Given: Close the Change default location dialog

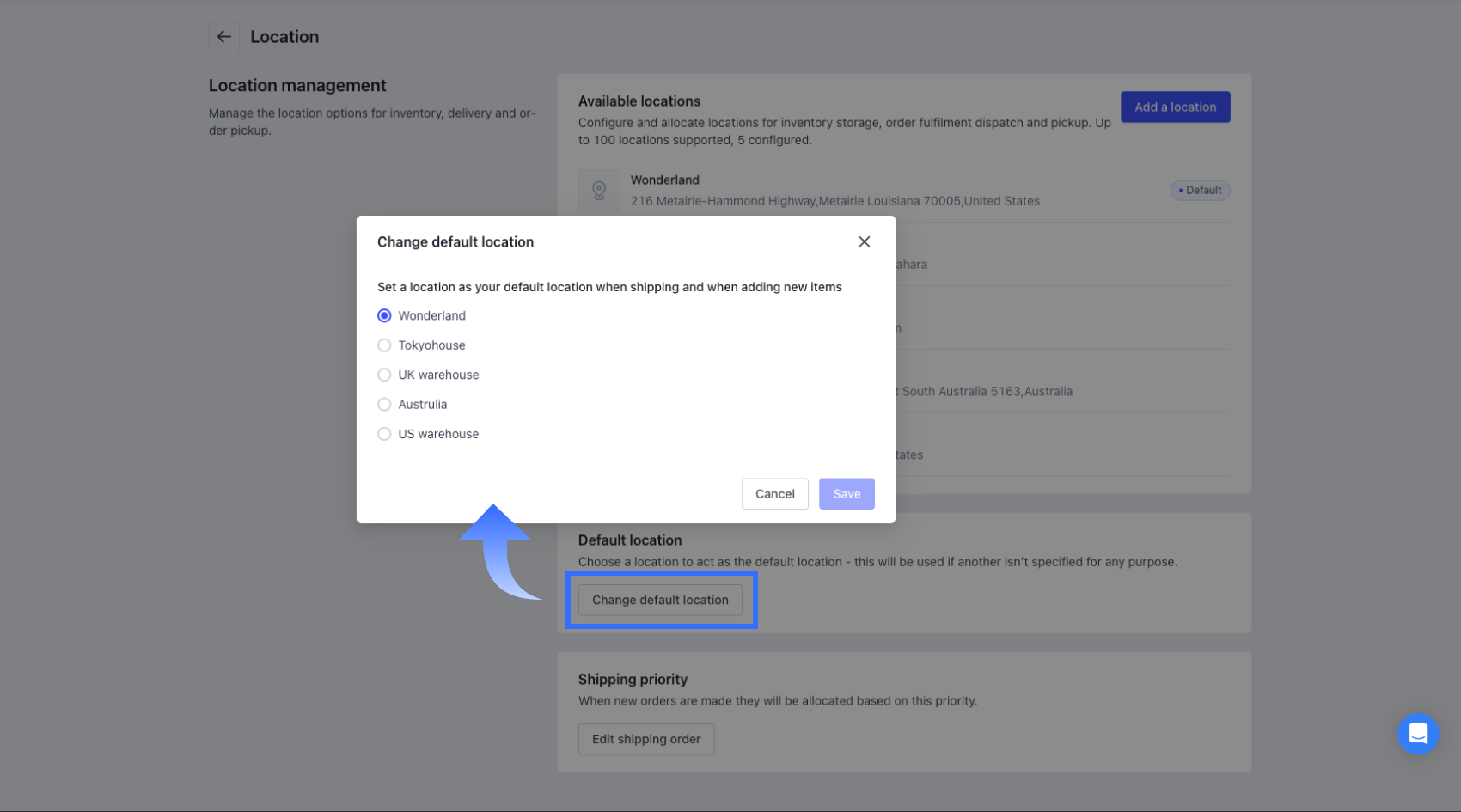Looking at the screenshot, I should (864, 242).
